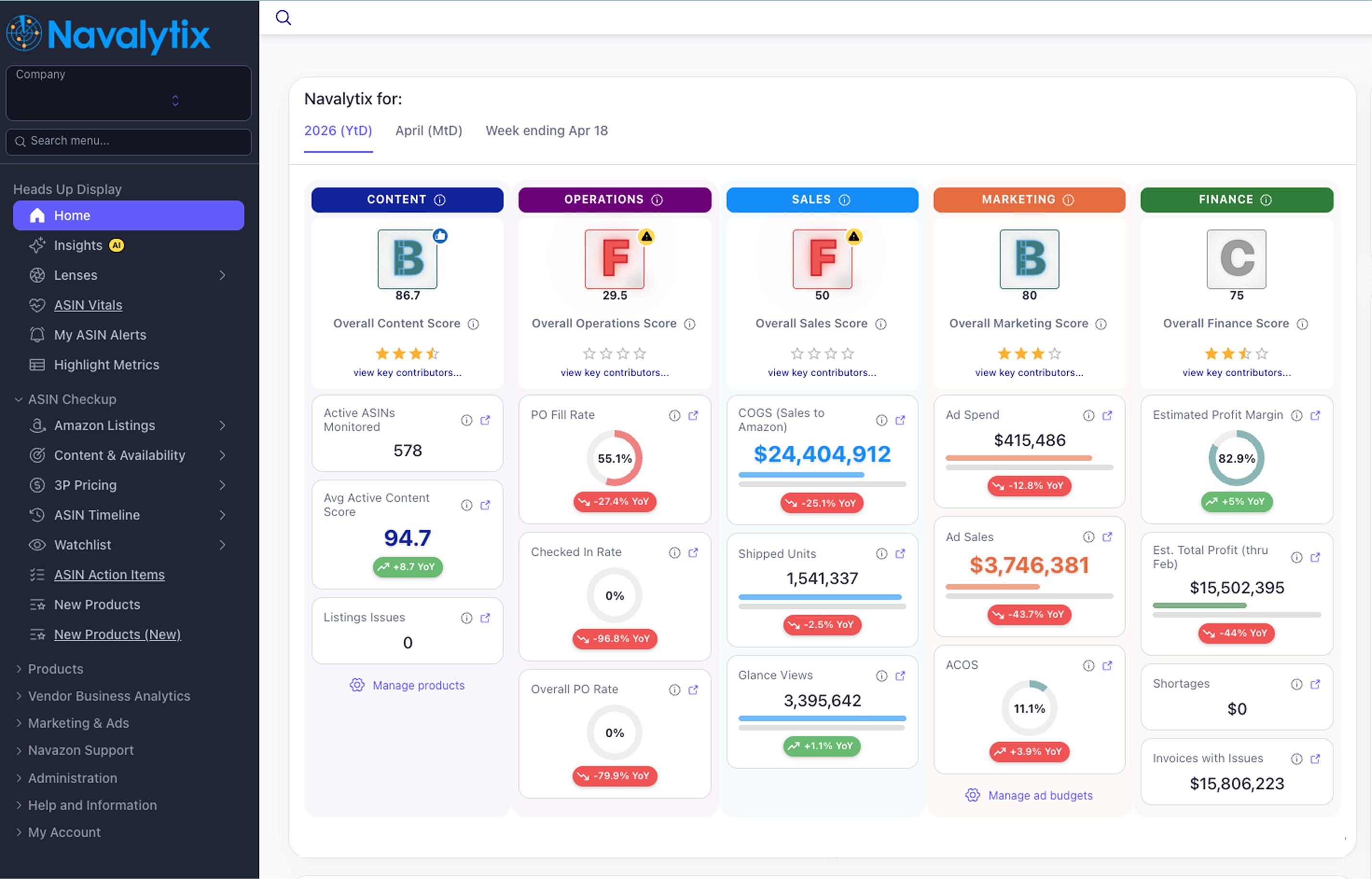Image resolution: width=1372 pixels, height=879 pixels.
Task: Click info icon on Avg Active Content Score
Action: click(x=467, y=505)
